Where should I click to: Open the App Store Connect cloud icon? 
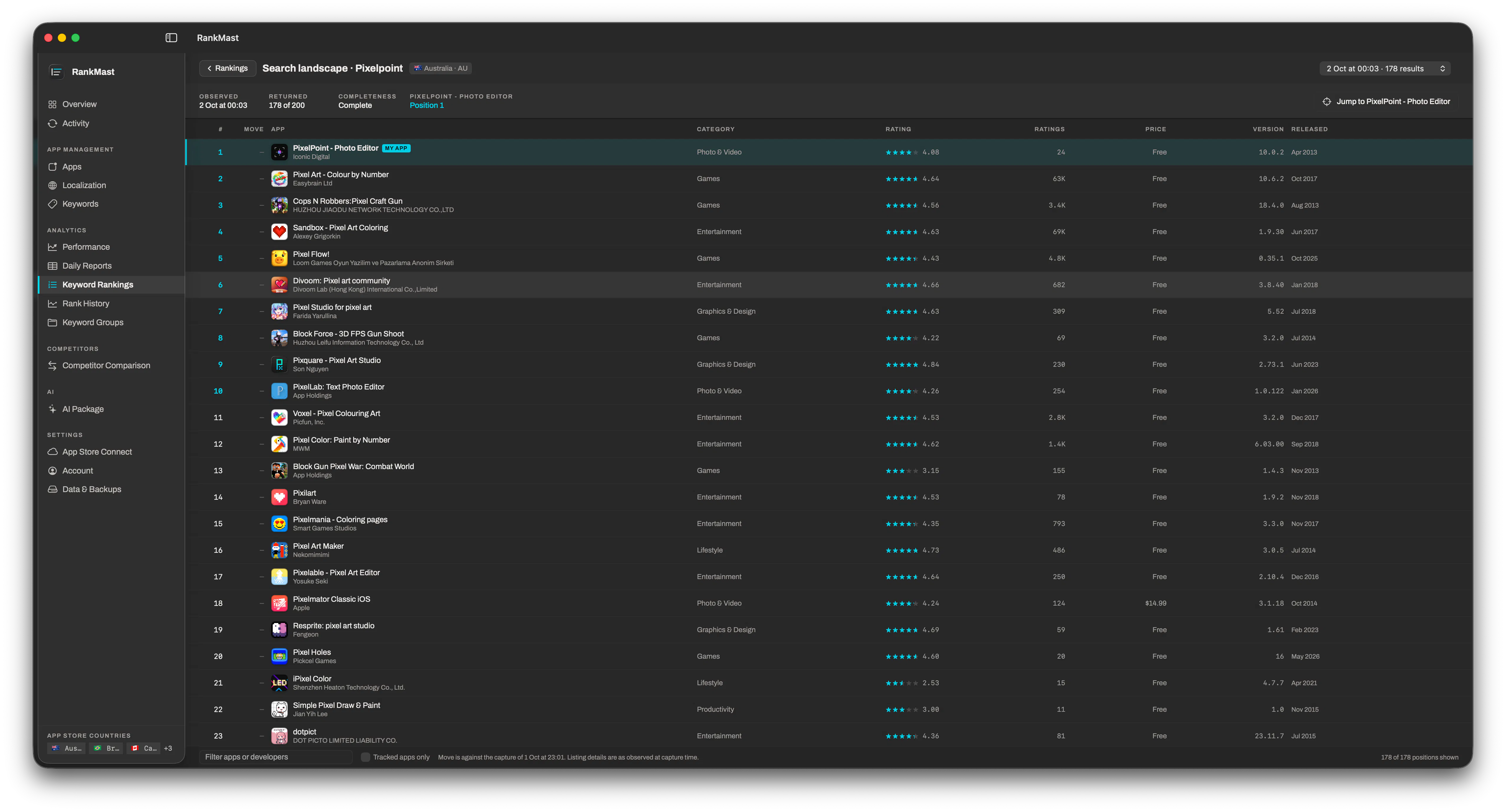(x=52, y=452)
